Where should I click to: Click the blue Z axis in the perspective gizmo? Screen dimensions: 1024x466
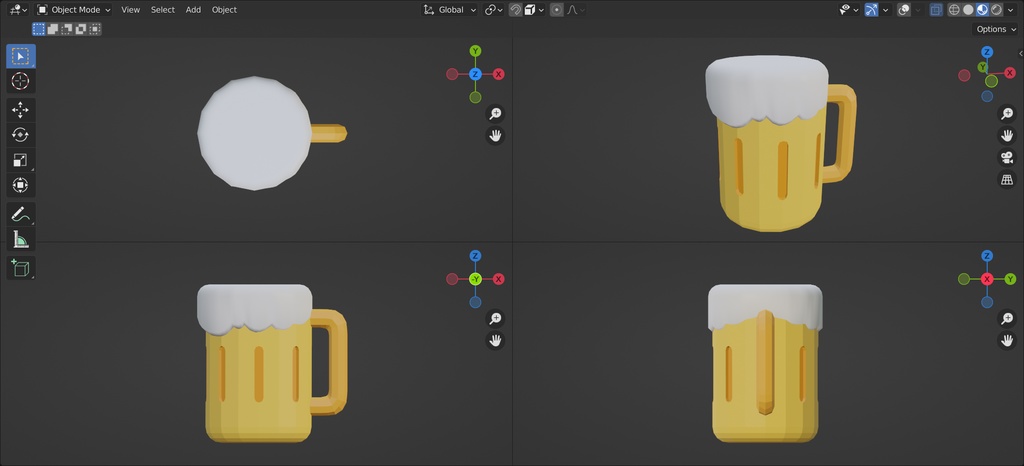click(x=987, y=52)
